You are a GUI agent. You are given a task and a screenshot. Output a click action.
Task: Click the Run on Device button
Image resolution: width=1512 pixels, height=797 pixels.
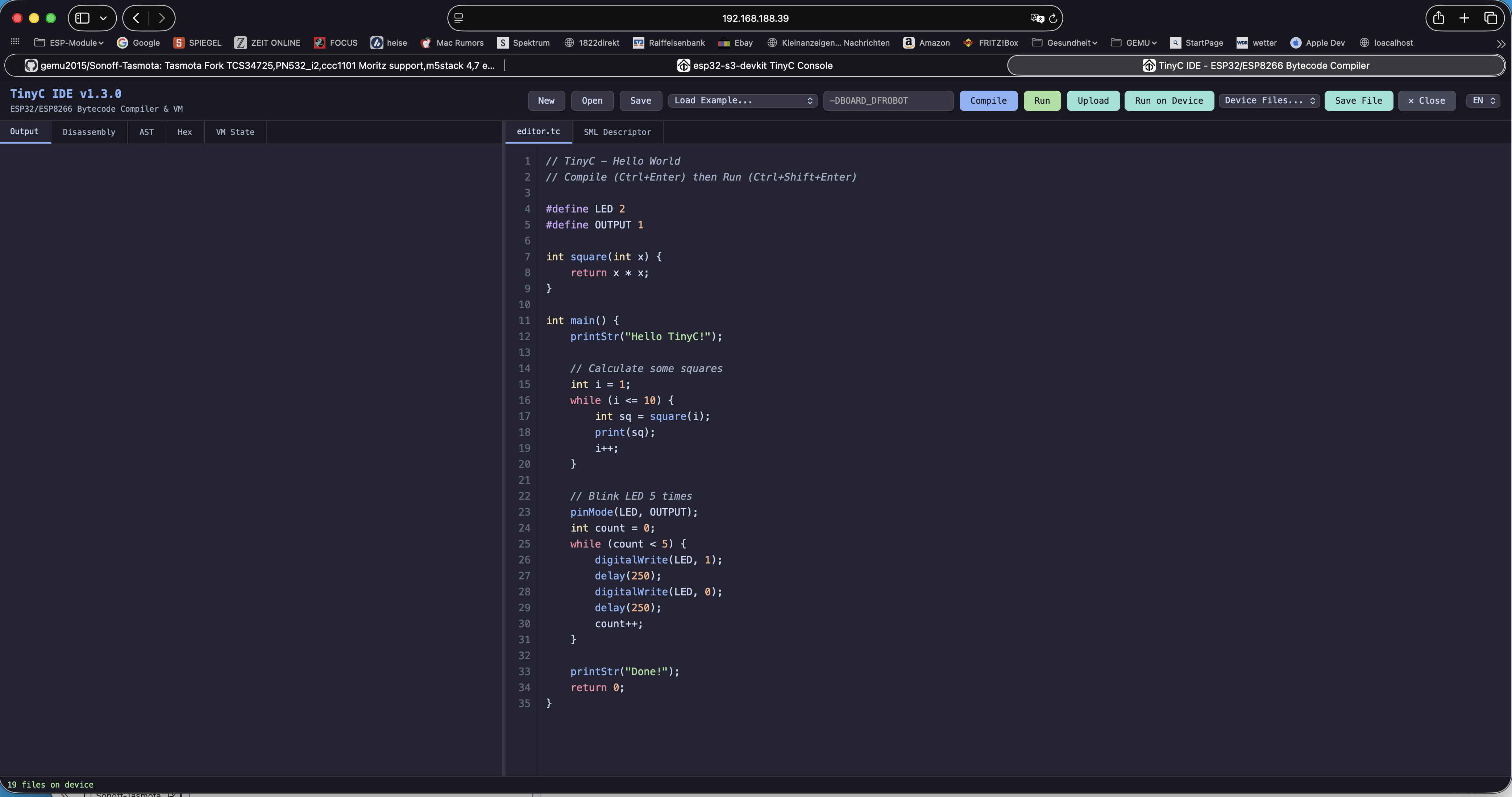tap(1168, 100)
